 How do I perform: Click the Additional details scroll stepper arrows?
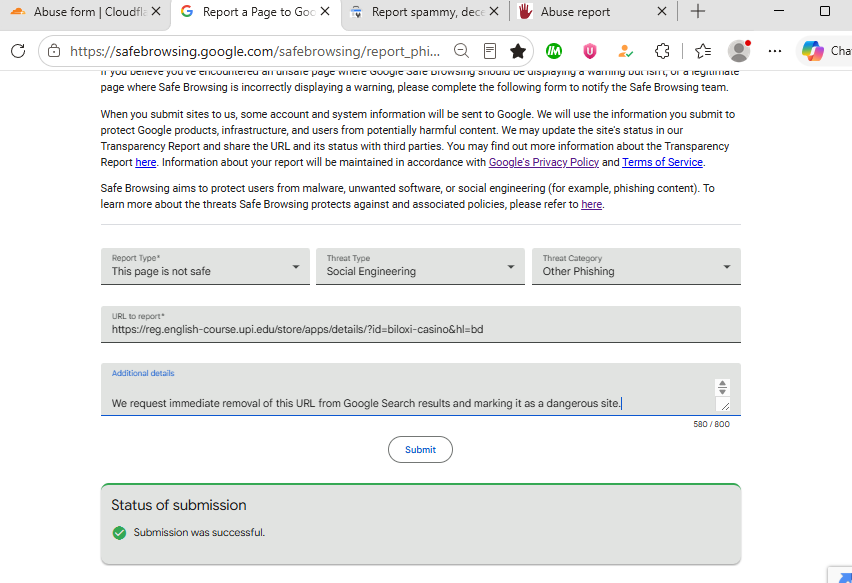pos(722,387)
